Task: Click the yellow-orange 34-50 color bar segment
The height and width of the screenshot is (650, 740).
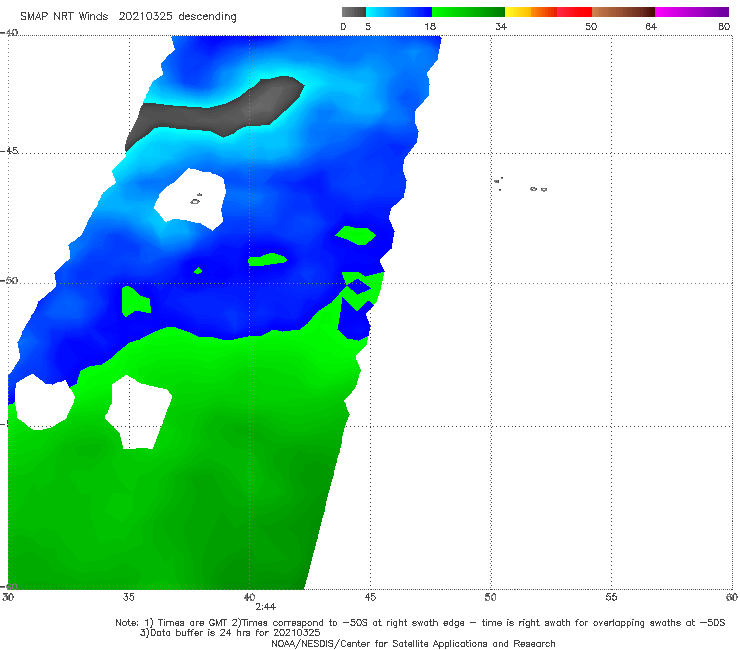Action: 548,12
